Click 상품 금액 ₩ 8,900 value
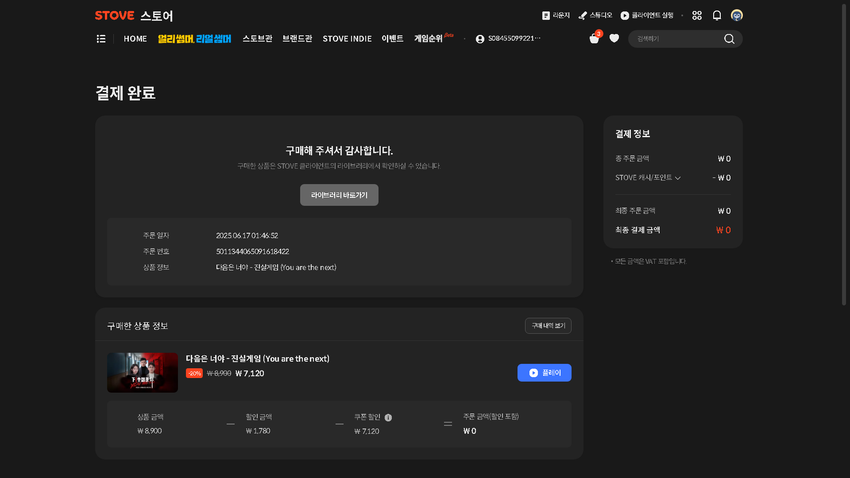The width and height of the screenshot is (850, 478). (150, 431)
